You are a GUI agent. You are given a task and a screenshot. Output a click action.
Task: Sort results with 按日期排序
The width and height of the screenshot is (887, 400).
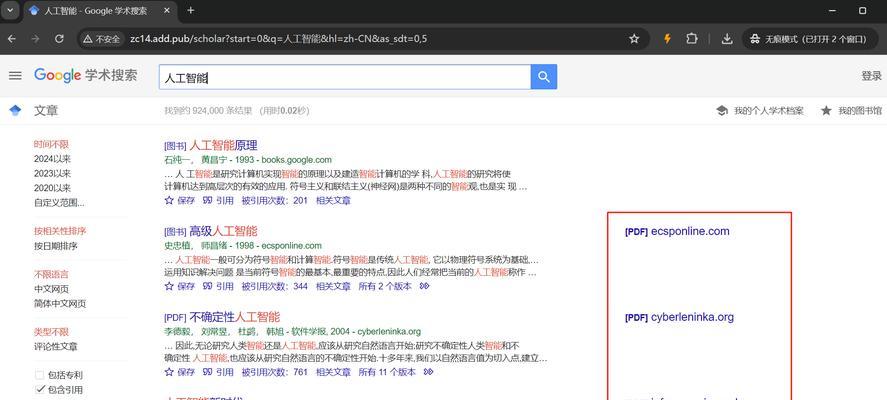click(x=55, y=246)
